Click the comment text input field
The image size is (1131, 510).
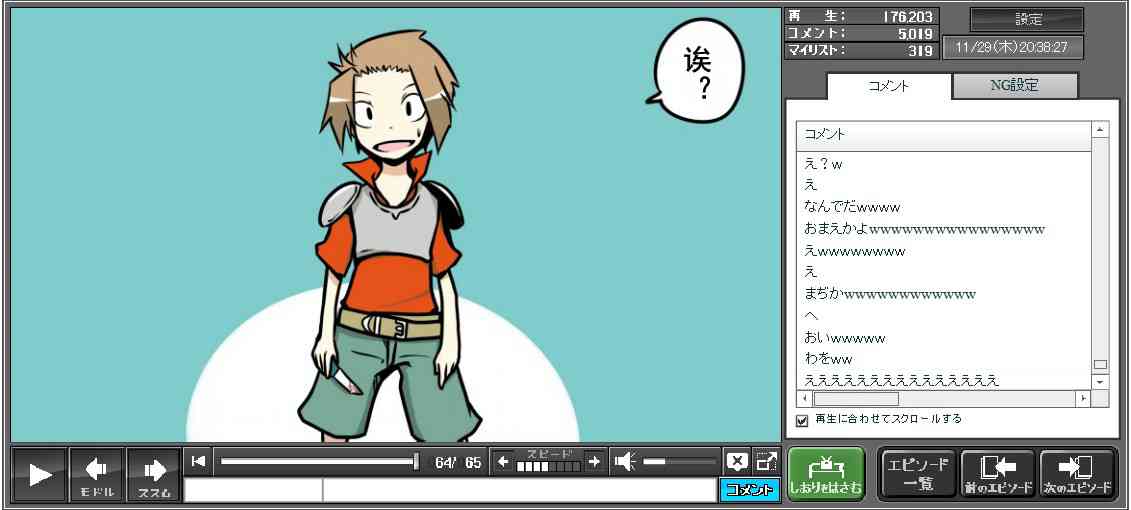(518, 490)
